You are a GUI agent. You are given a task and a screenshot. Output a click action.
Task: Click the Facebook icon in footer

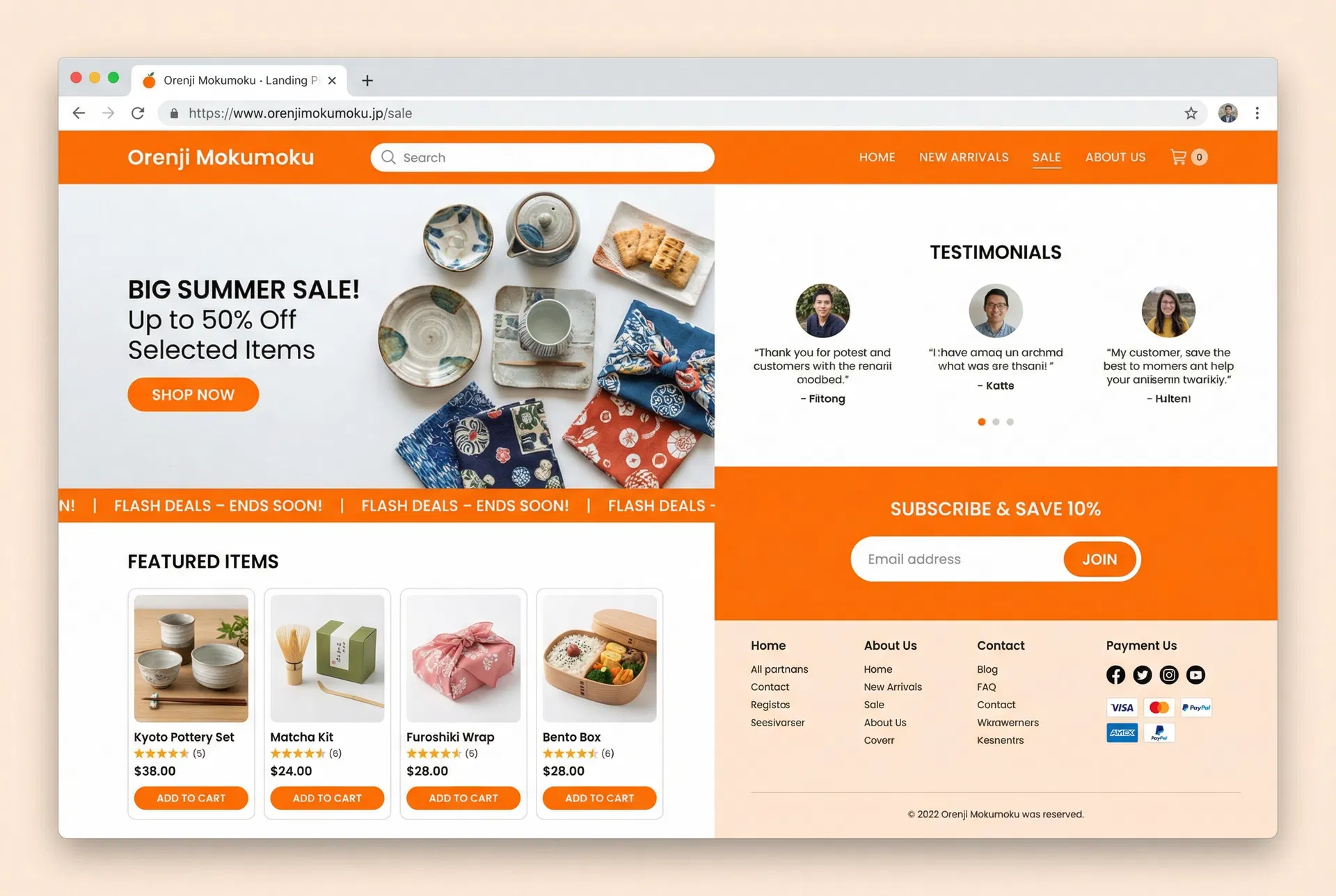click(x=1115, y=675)
